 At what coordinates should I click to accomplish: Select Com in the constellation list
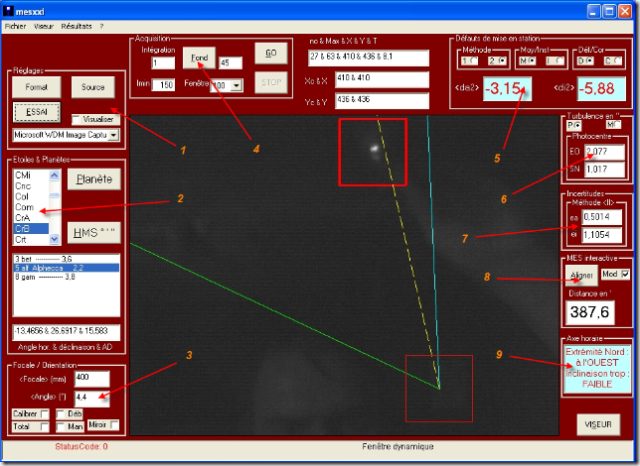(x=24, y=207)
